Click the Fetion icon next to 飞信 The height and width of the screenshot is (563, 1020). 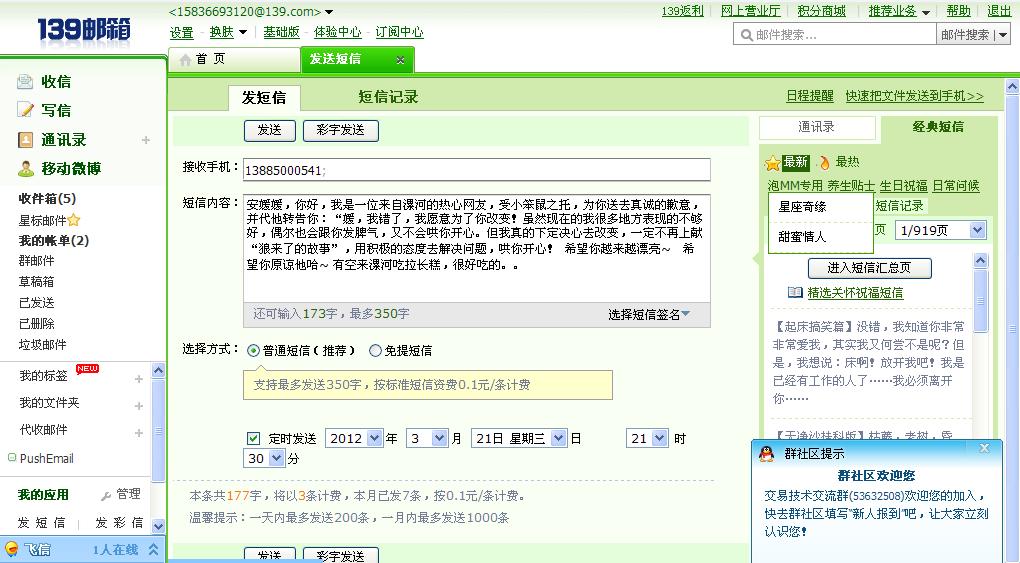pos(12,549)
